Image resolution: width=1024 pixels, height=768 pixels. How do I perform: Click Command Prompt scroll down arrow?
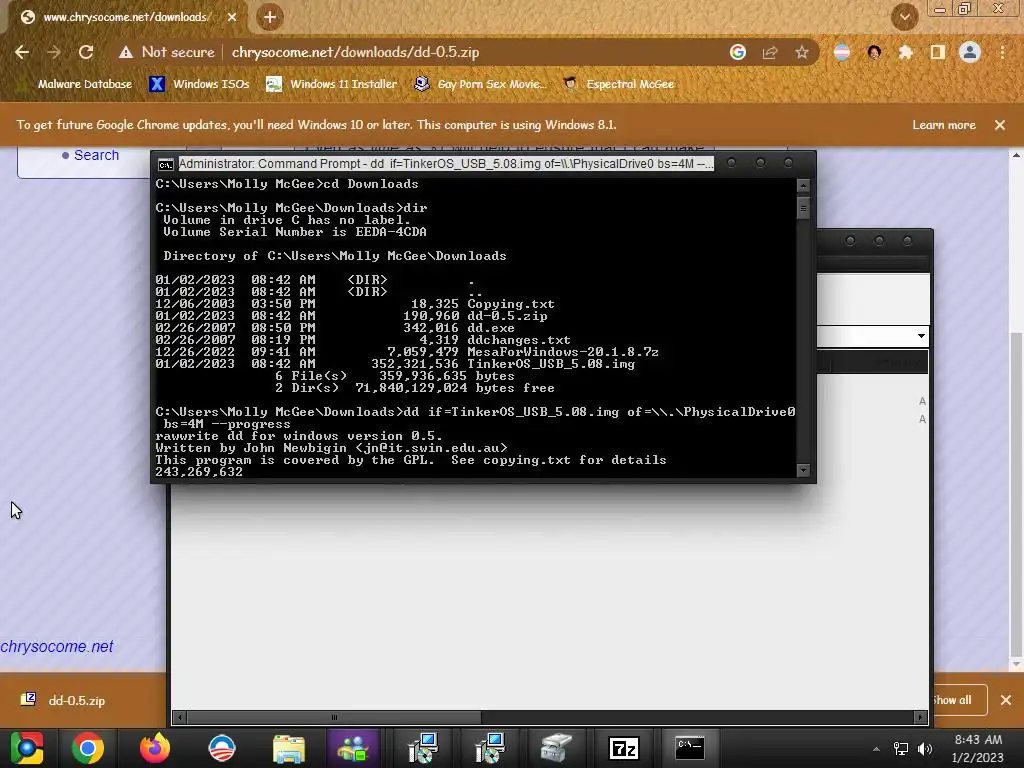[803, 470]
